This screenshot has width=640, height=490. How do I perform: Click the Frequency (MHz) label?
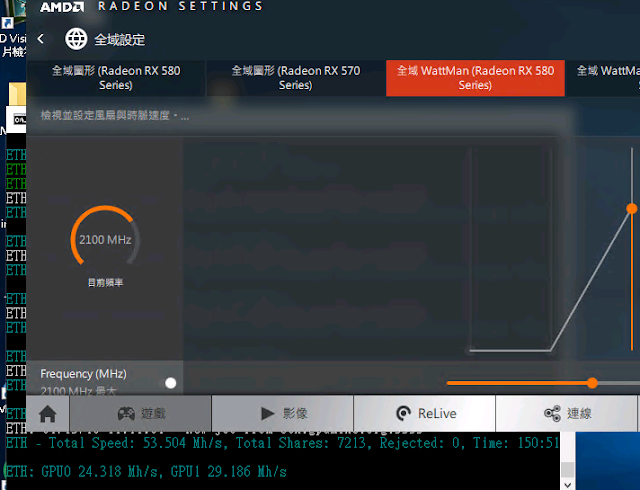[x=83, y=374]
